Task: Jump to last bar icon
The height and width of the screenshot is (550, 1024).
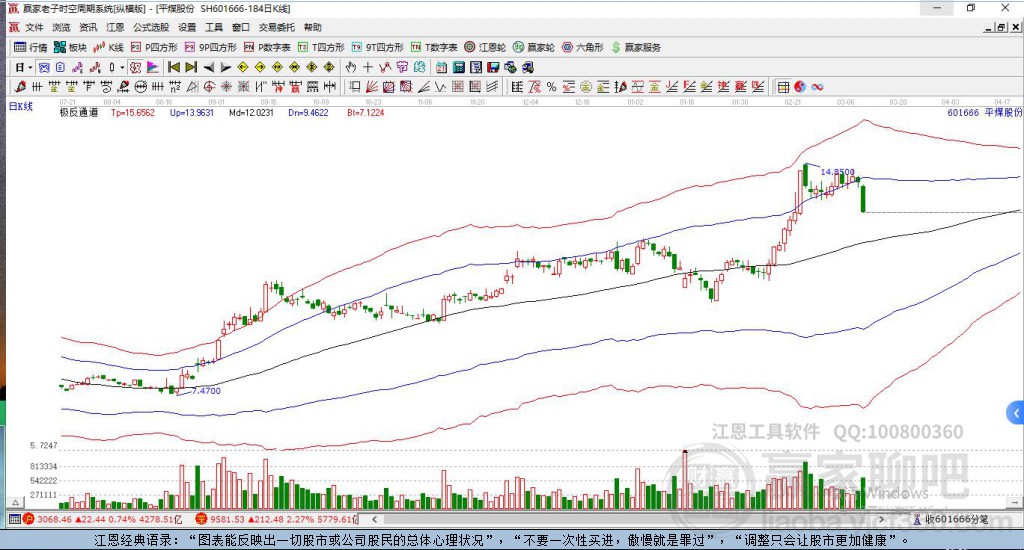Action: [191, 67]
